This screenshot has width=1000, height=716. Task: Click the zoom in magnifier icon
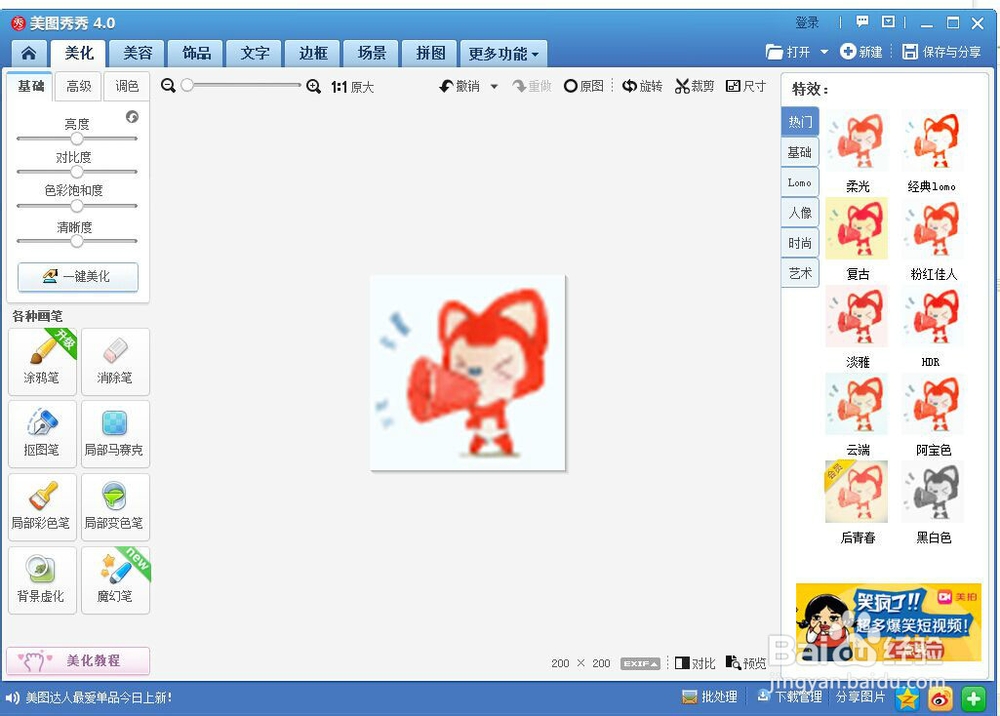(313, 86)
